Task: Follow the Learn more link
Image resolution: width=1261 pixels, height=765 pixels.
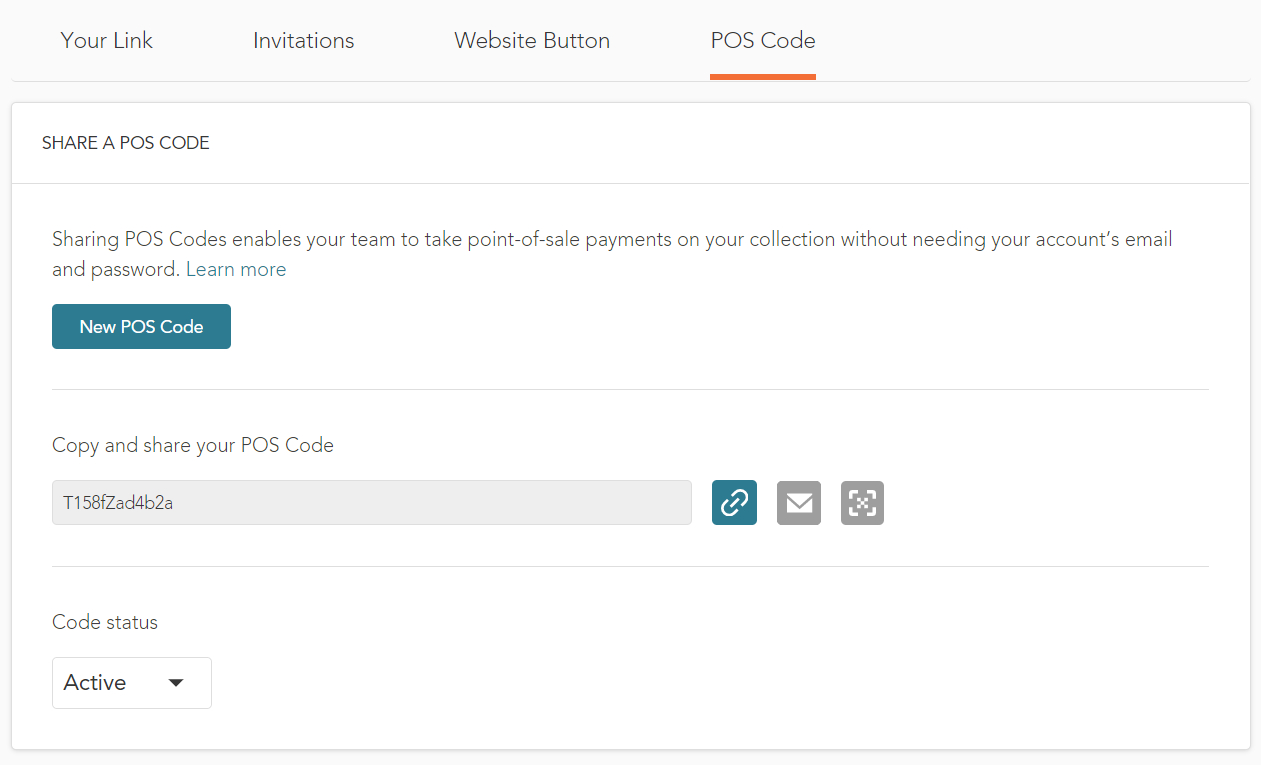Action: (x=236, y=270)
